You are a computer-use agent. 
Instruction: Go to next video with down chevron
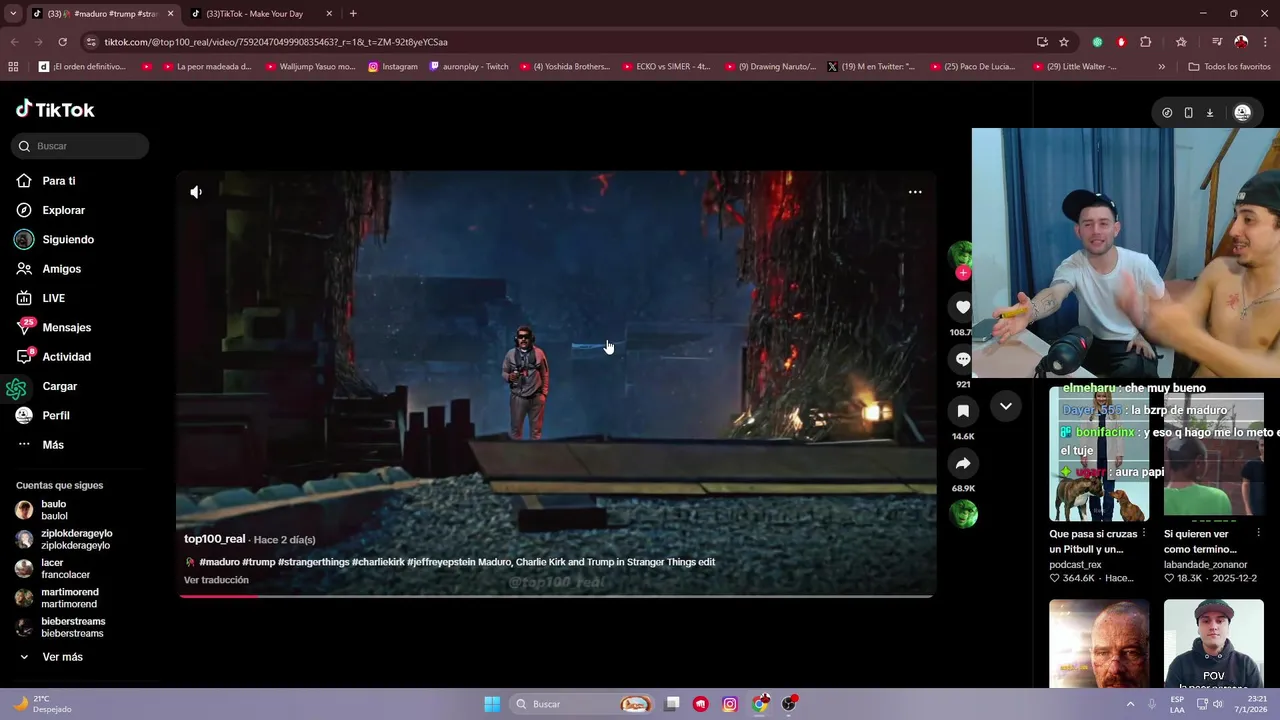(x=1006, y=406)
